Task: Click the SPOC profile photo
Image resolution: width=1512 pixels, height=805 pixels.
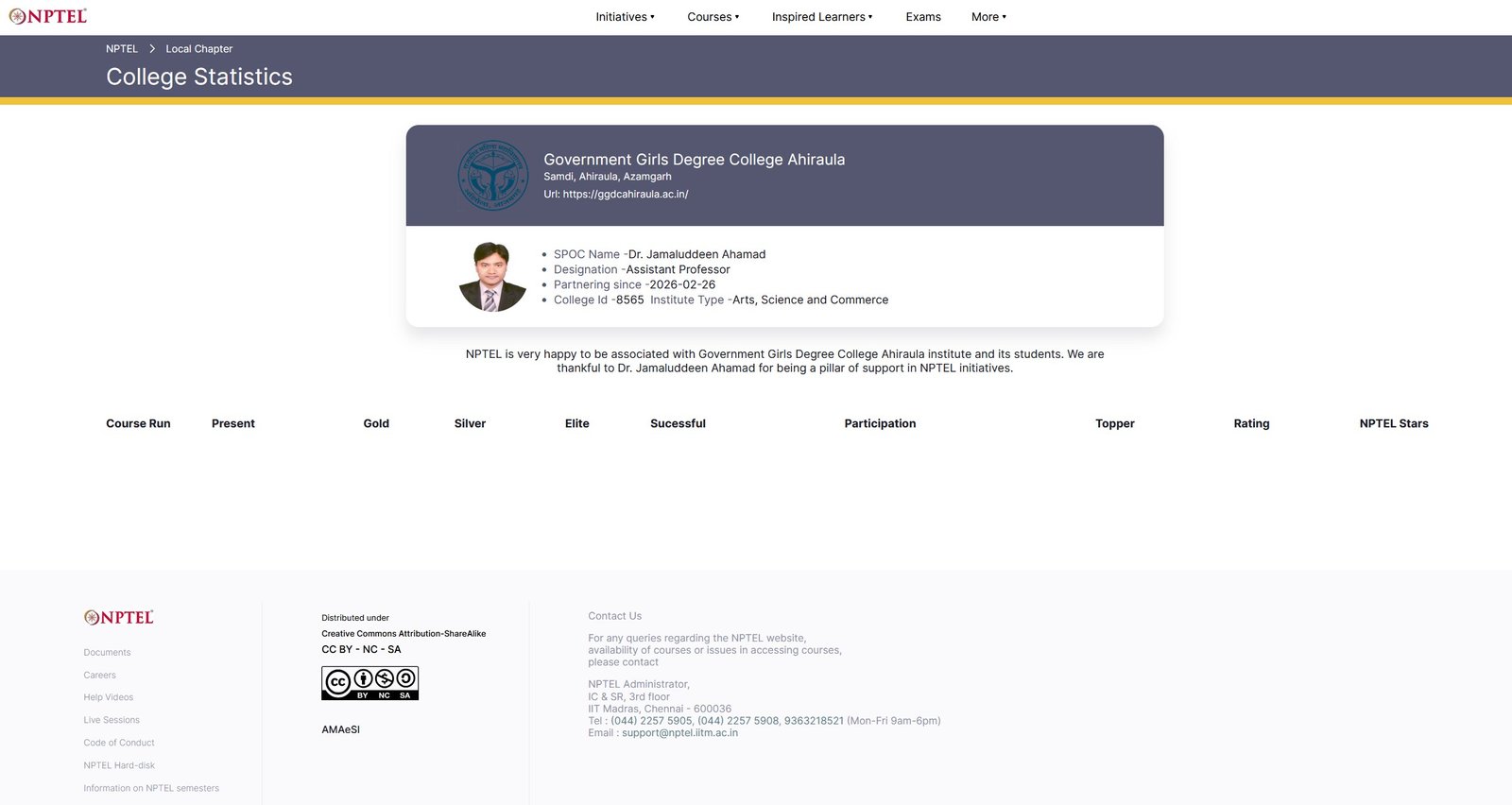Action: point(492,277)
